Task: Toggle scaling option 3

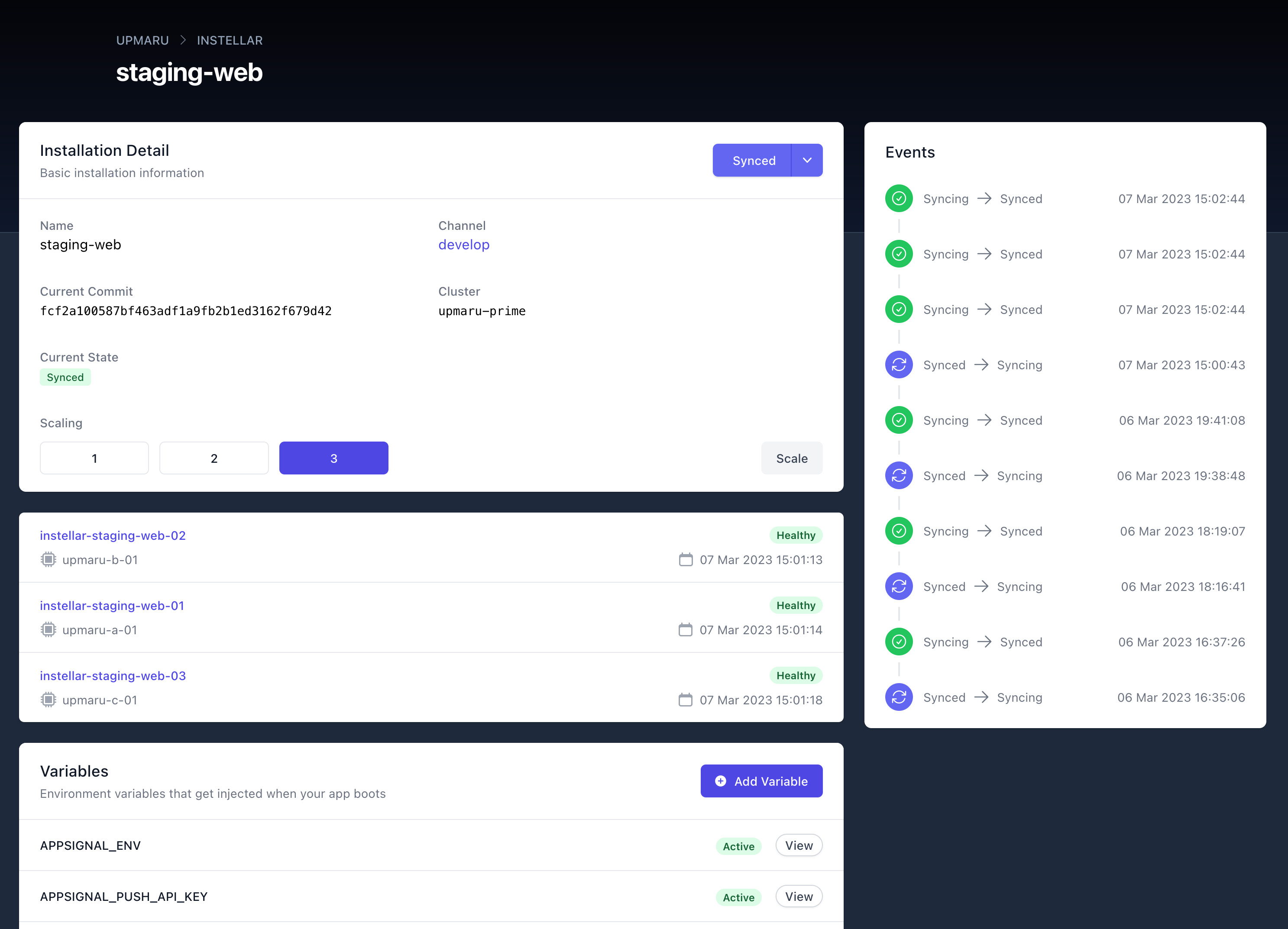Action: pos(333,458)
